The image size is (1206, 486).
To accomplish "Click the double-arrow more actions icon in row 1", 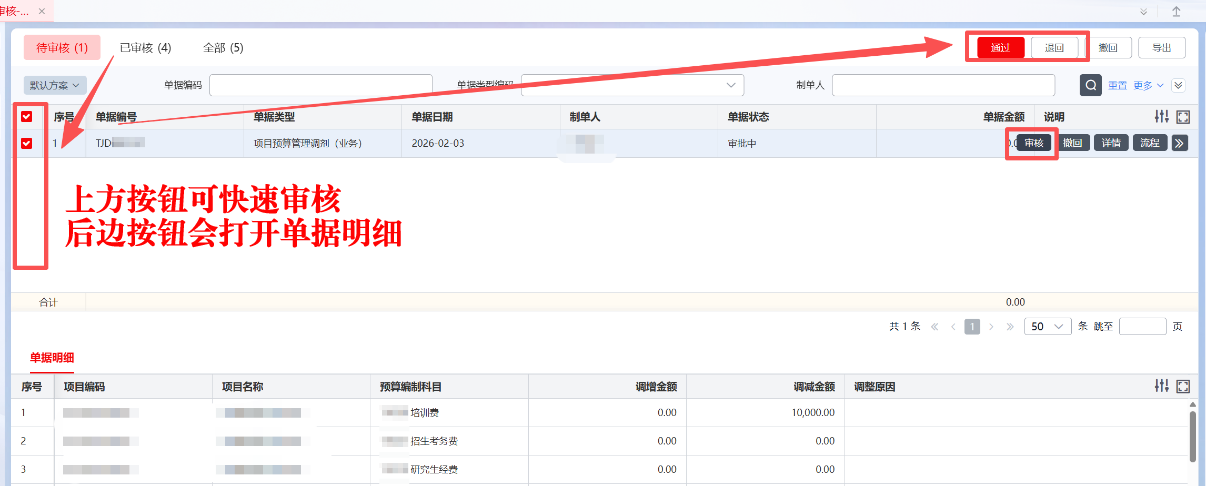I will (1179, 143).
